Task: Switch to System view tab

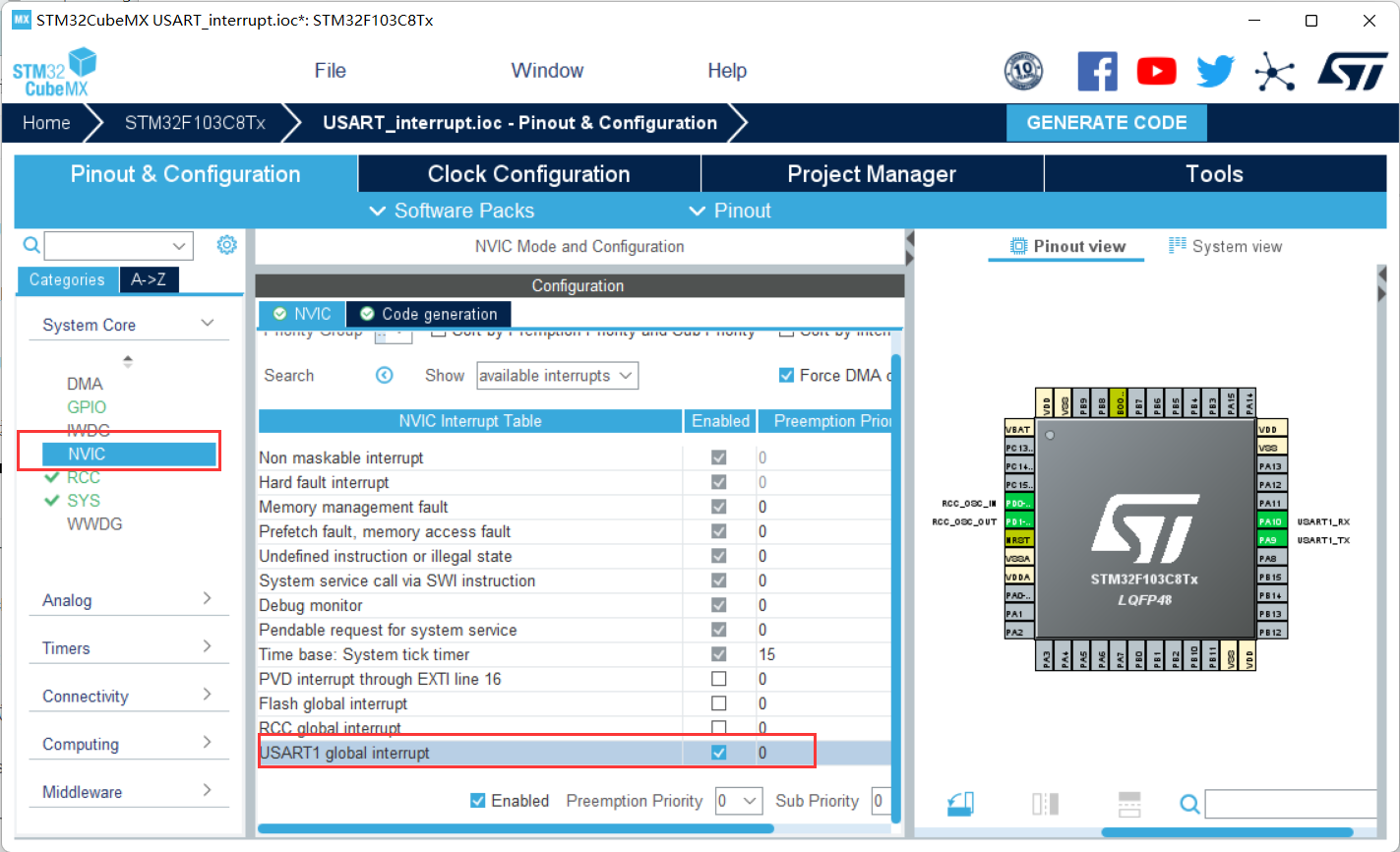Action: [1226, 246]
